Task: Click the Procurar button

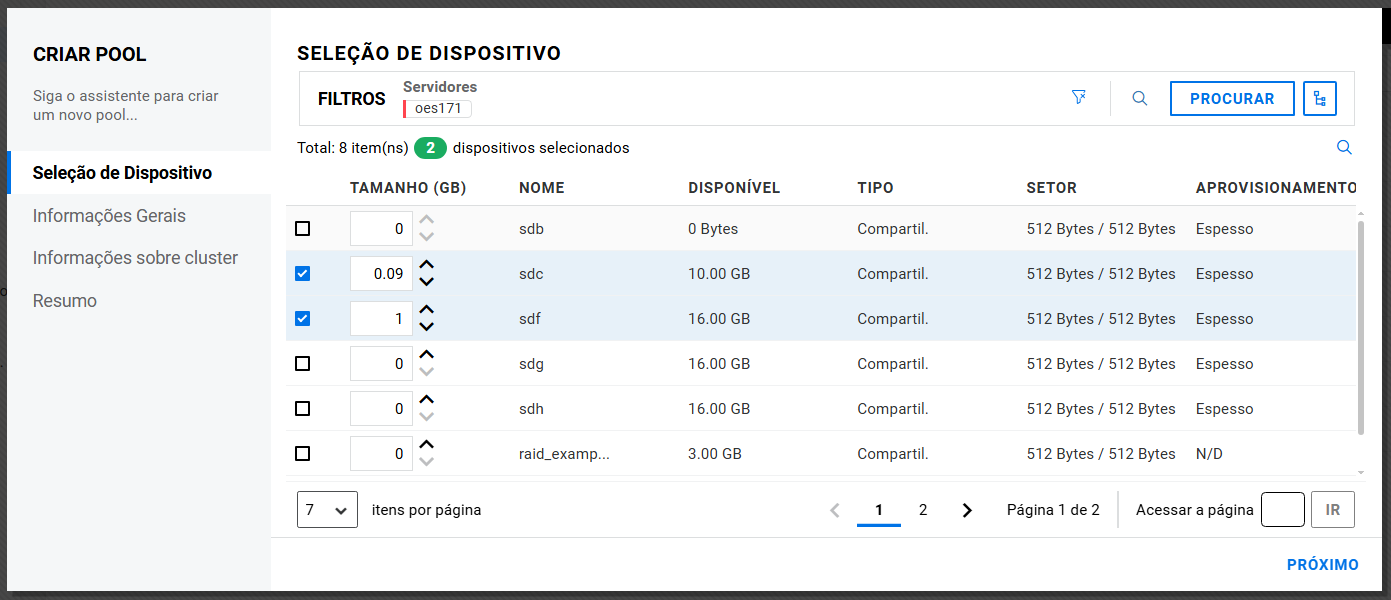Action: point(1232,99)
